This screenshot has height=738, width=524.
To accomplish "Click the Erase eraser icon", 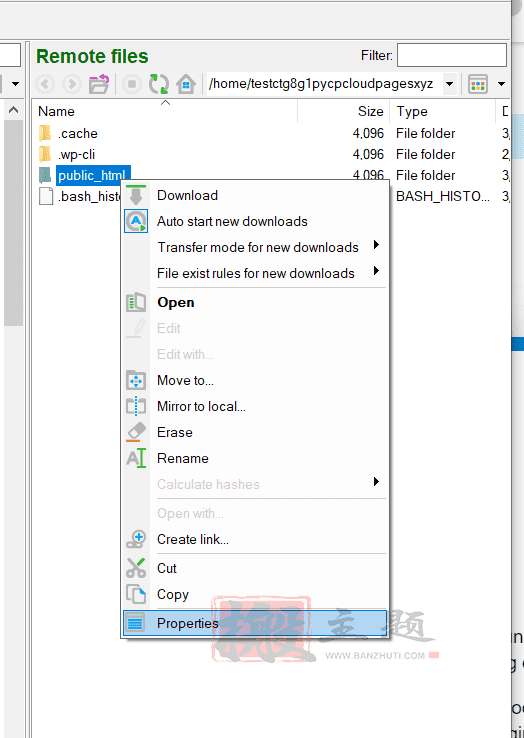I will point(136,432).
